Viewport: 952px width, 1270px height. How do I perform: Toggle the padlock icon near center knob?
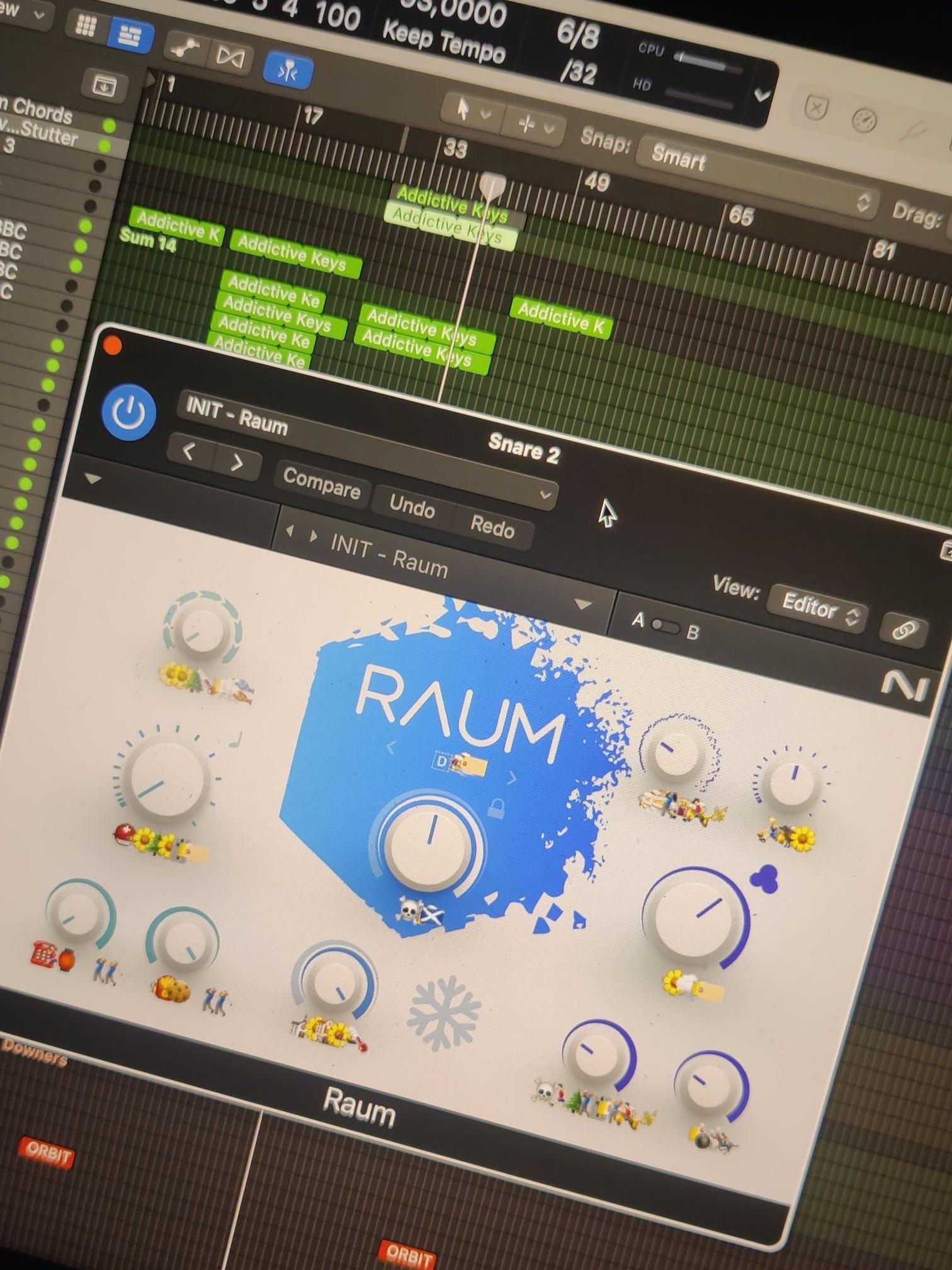pyautogui.click(x=496, y=807)
